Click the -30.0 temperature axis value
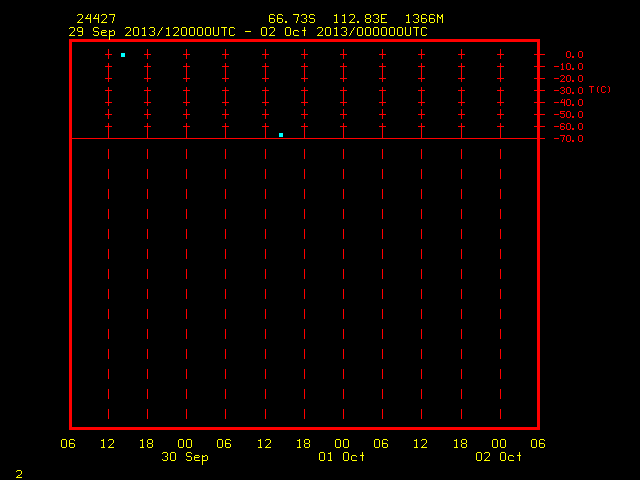 click(569, 91)
